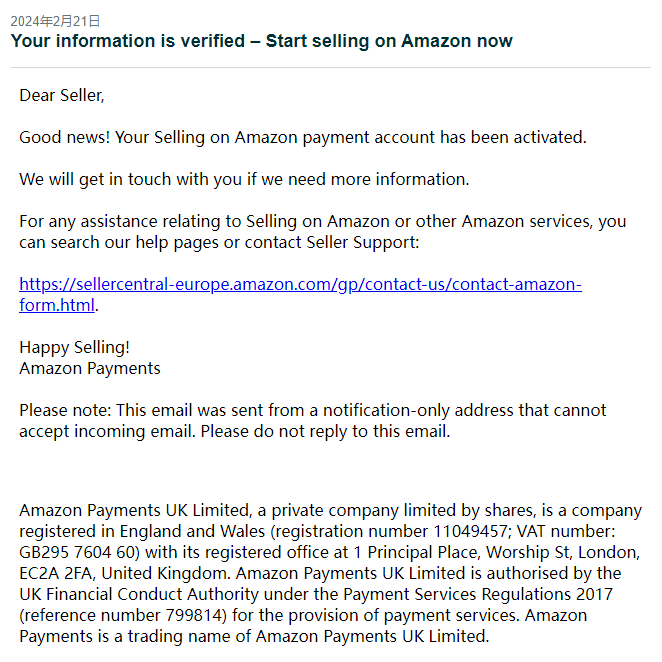Click the reference number 799814

193,616
